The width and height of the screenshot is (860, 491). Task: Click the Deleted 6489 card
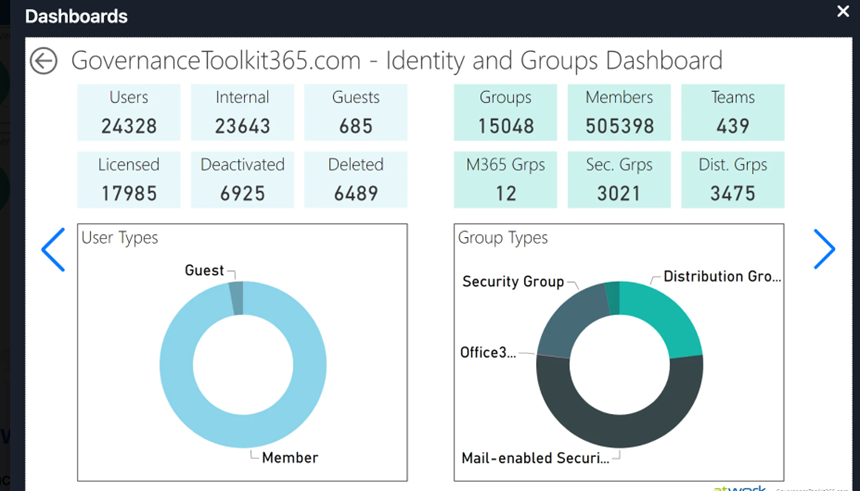pyautogui.click(x=356, y=180)
